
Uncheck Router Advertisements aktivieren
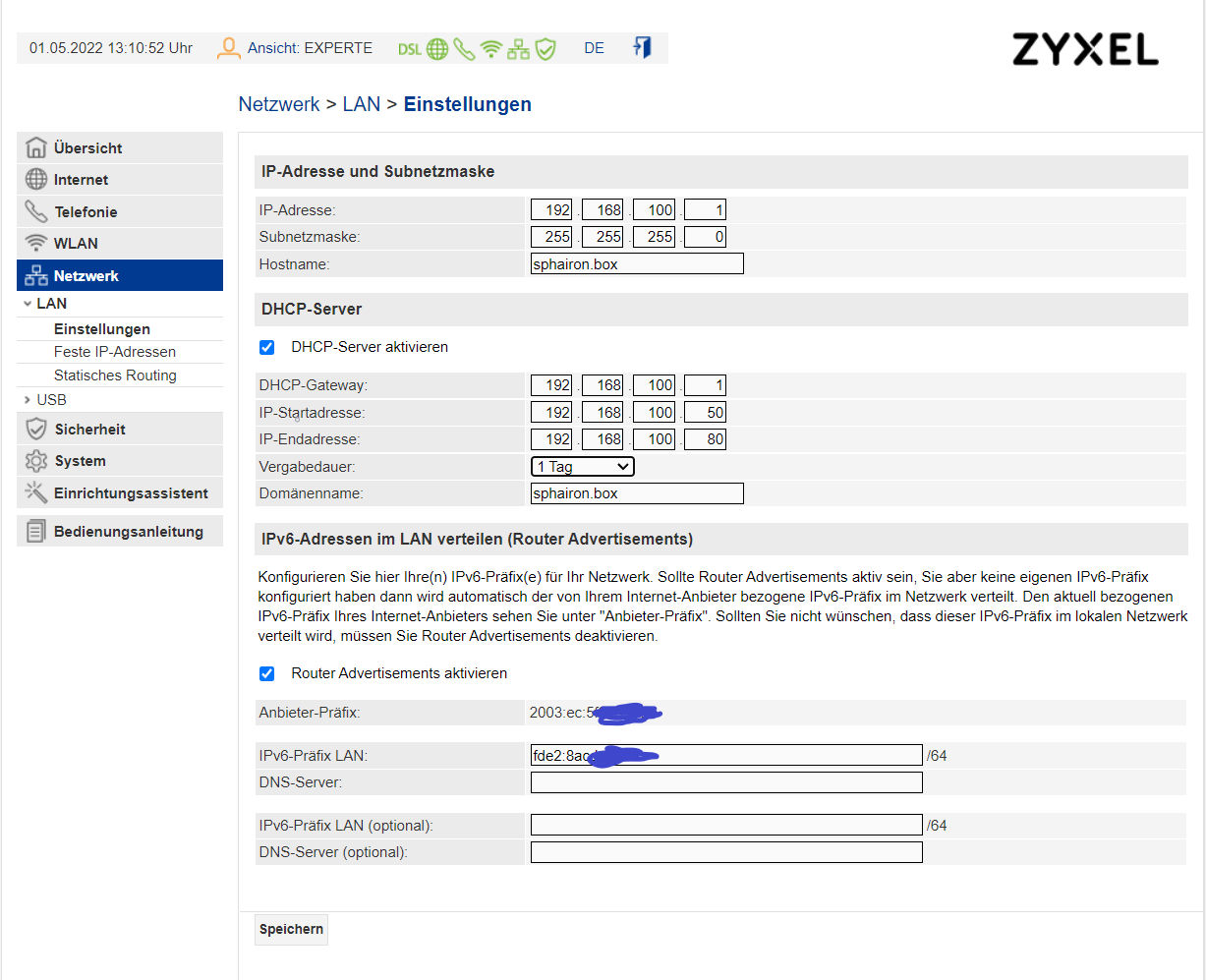point(266,673)
